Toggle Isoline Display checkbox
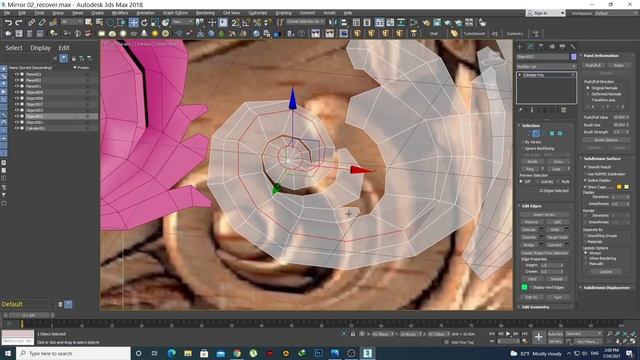The width and height of the screenshot is (640, 360). (x=585, y=180)
